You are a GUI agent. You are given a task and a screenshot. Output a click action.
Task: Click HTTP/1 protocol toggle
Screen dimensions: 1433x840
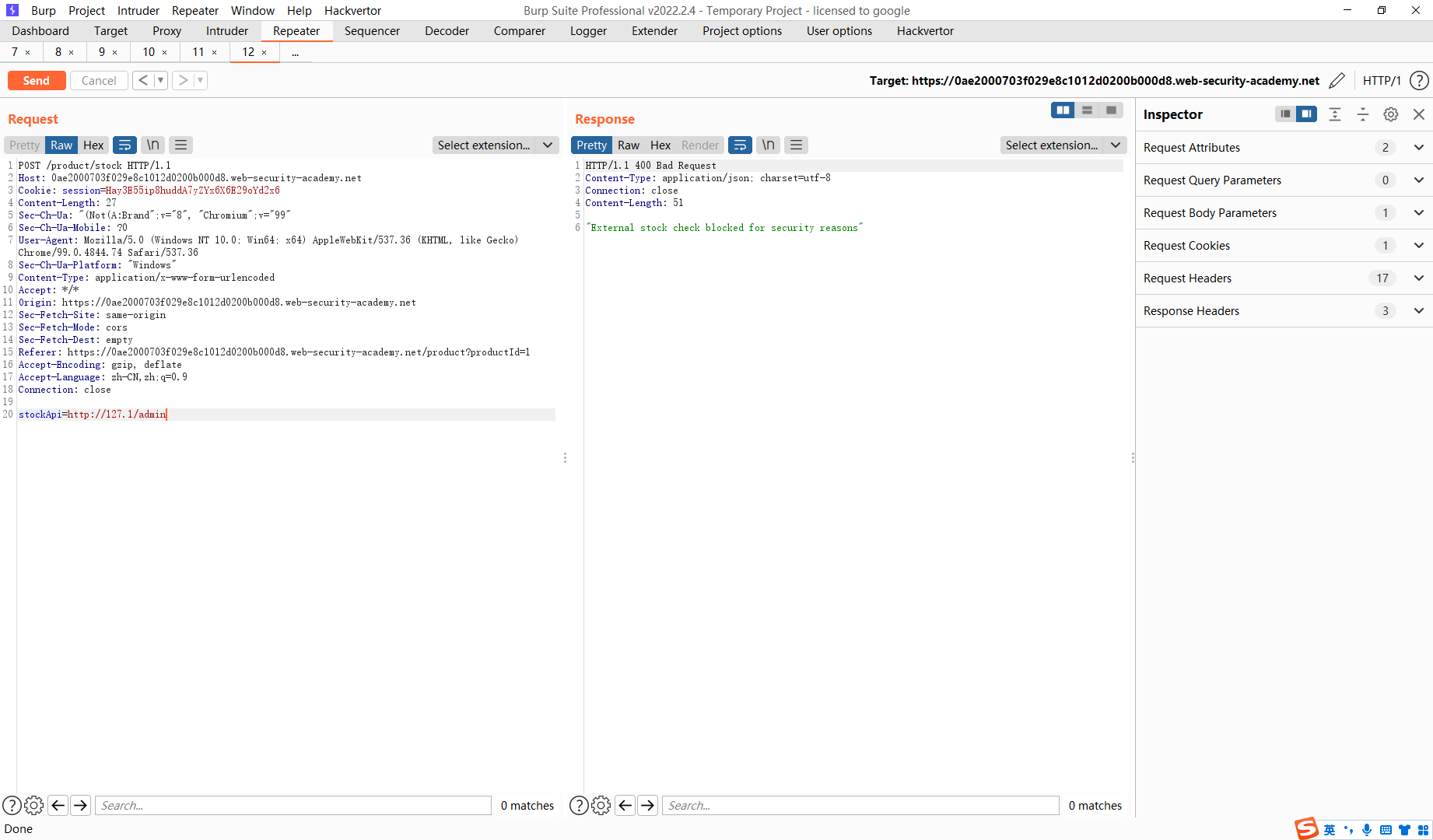coord(1382,81)
